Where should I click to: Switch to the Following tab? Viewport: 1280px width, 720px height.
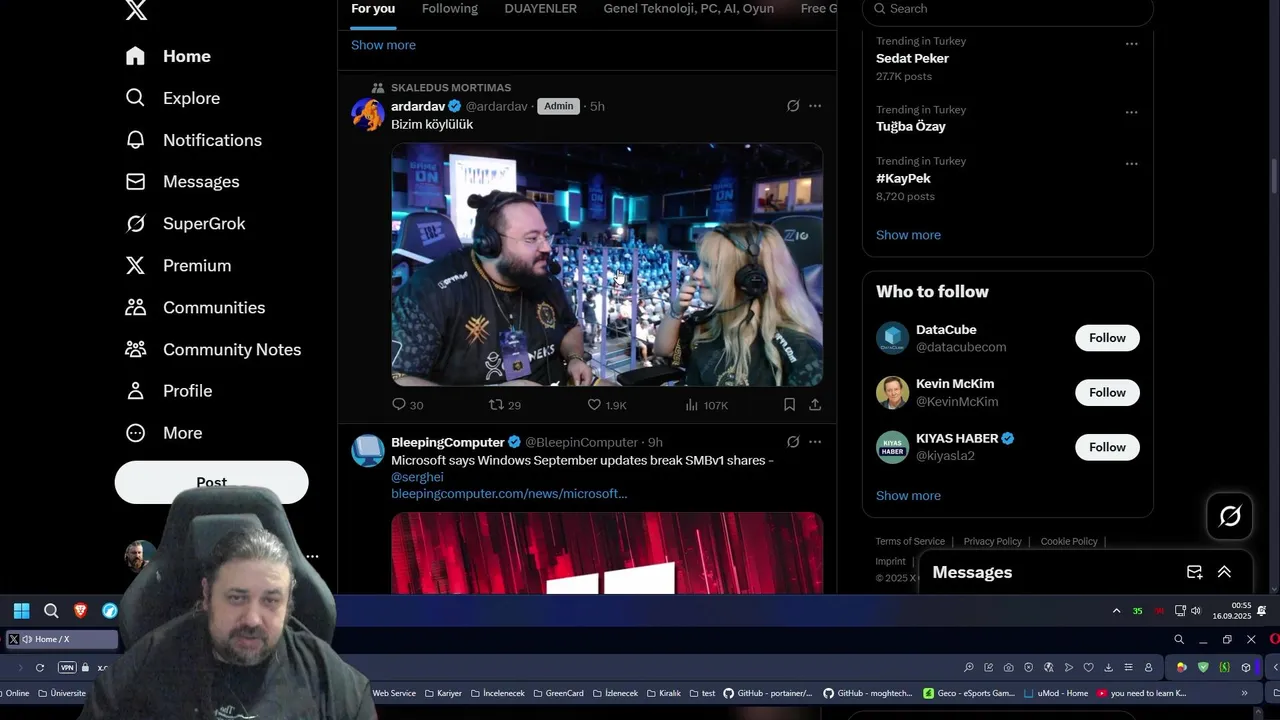[x=450, y=9]
